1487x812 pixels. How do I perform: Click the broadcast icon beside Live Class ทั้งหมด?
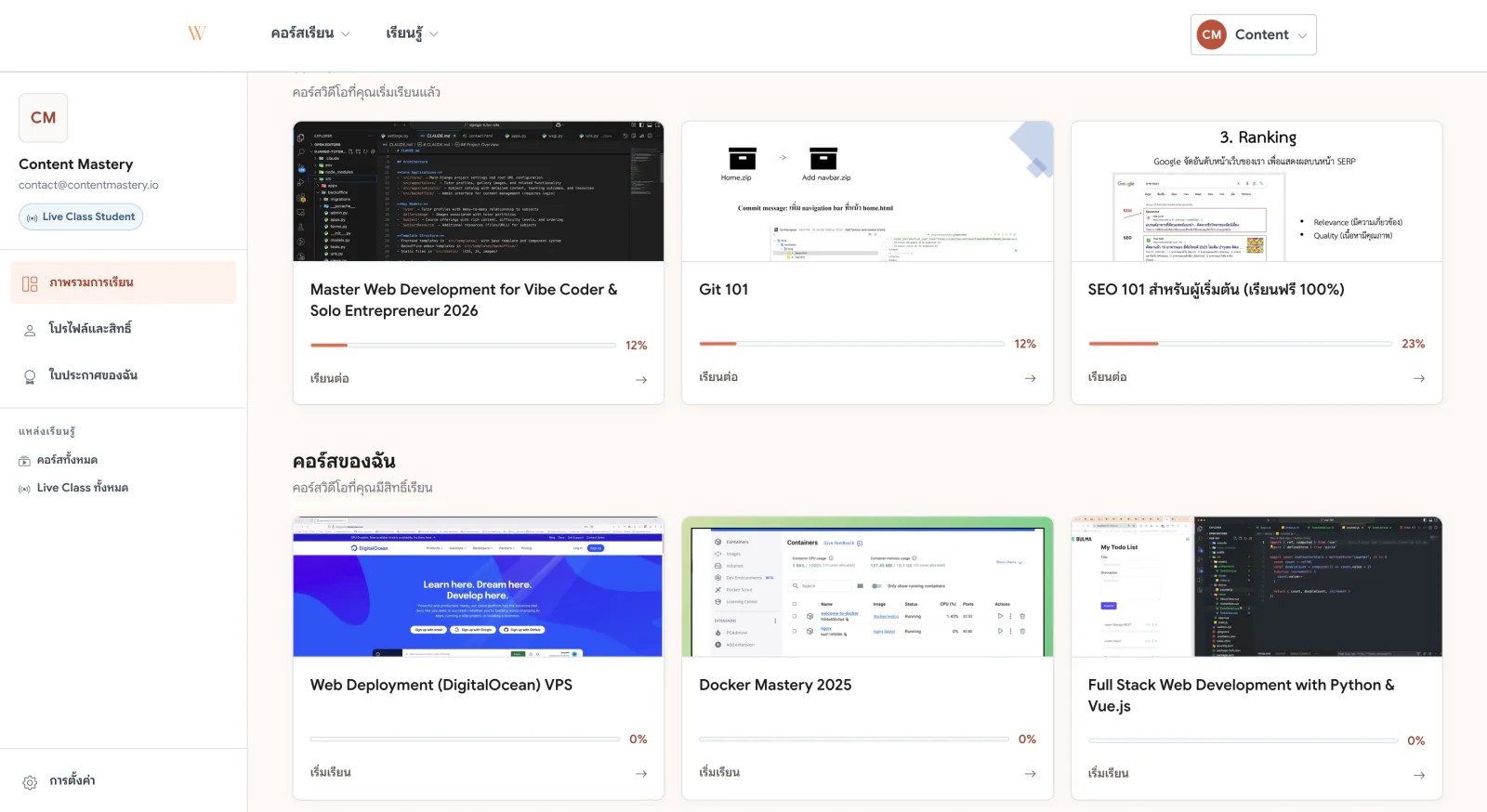point(24,489)
